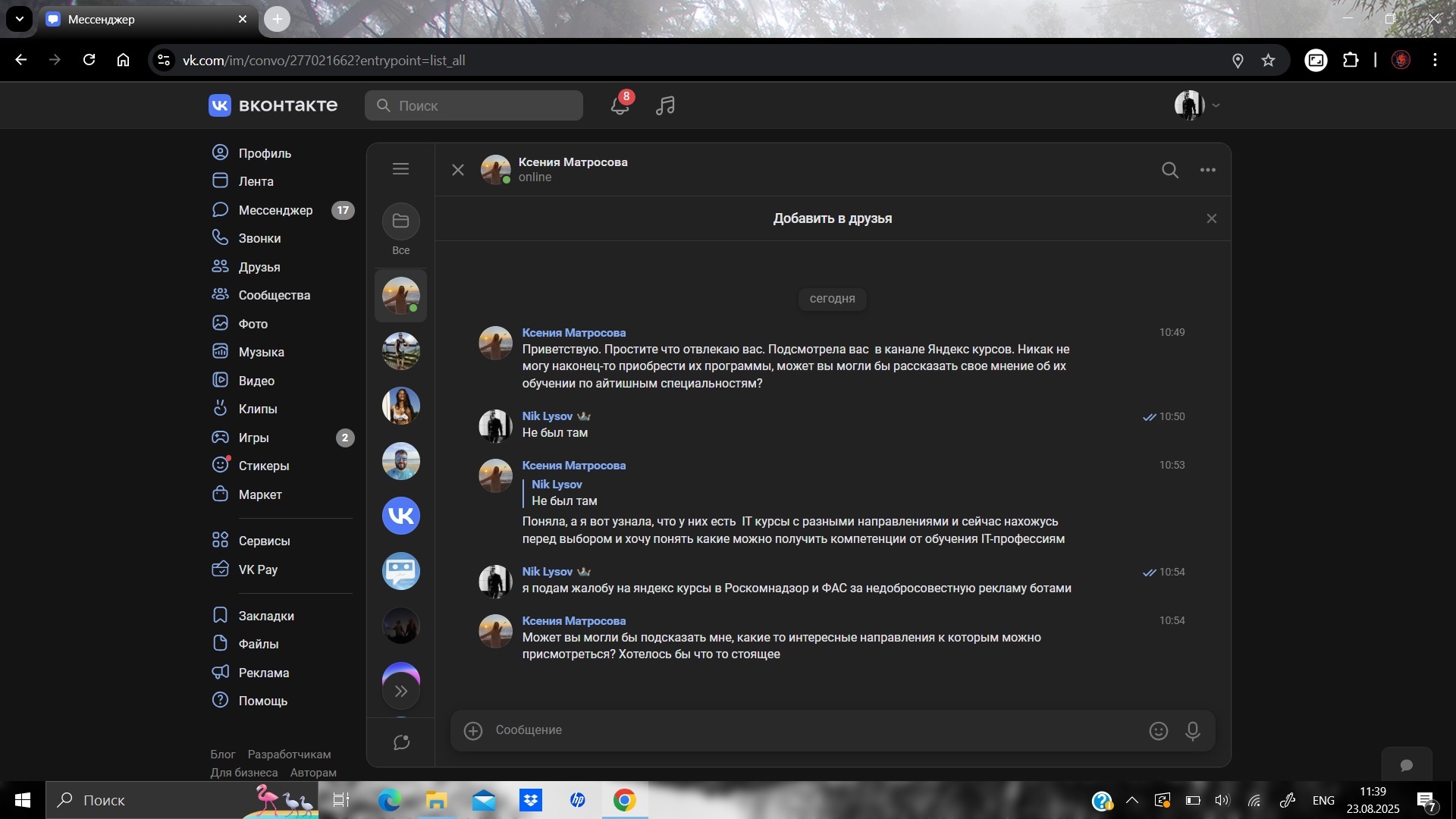Expand the chat list with the double chevron
The height and width of the screenshot is (819, 1456).
(401, 691)
